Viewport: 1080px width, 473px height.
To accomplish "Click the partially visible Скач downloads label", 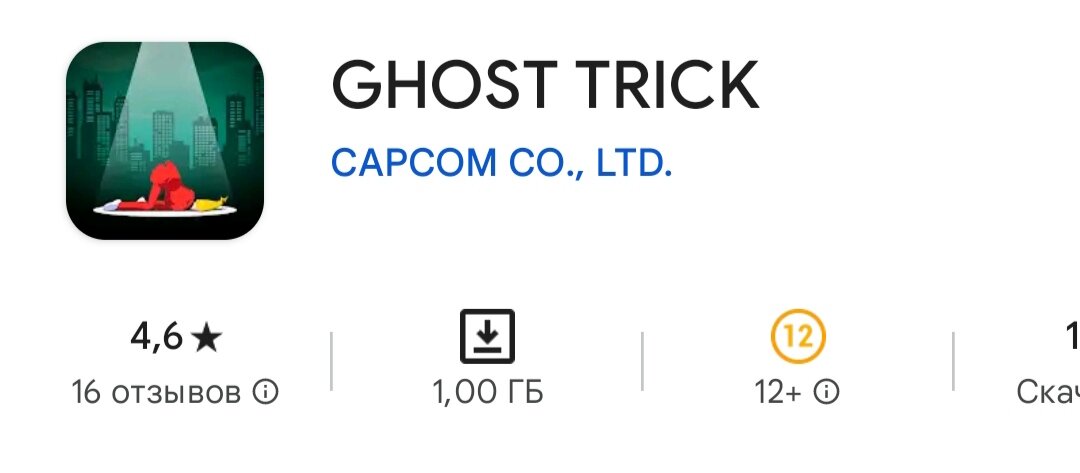I will tap(1048, 392).
